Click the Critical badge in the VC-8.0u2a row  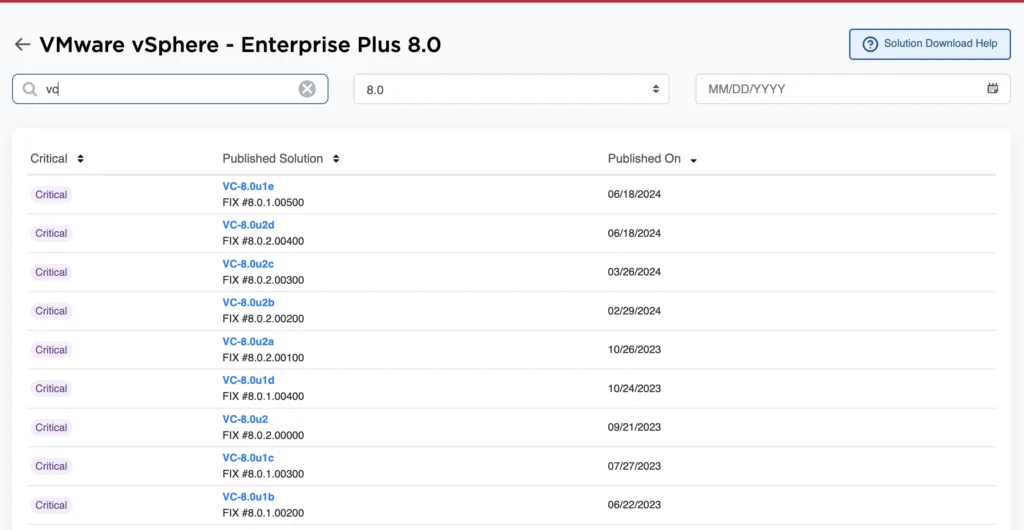(x=51, y=350)
